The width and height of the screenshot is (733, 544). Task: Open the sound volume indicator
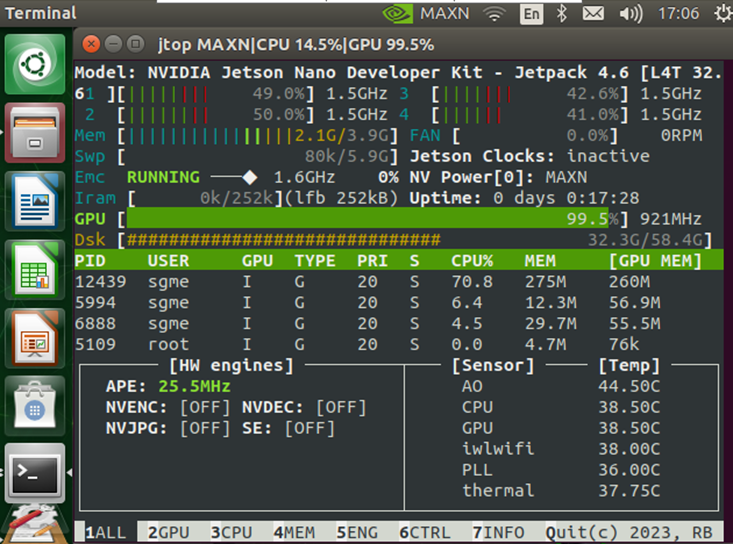pyautogui.click(x=631, y=14)
